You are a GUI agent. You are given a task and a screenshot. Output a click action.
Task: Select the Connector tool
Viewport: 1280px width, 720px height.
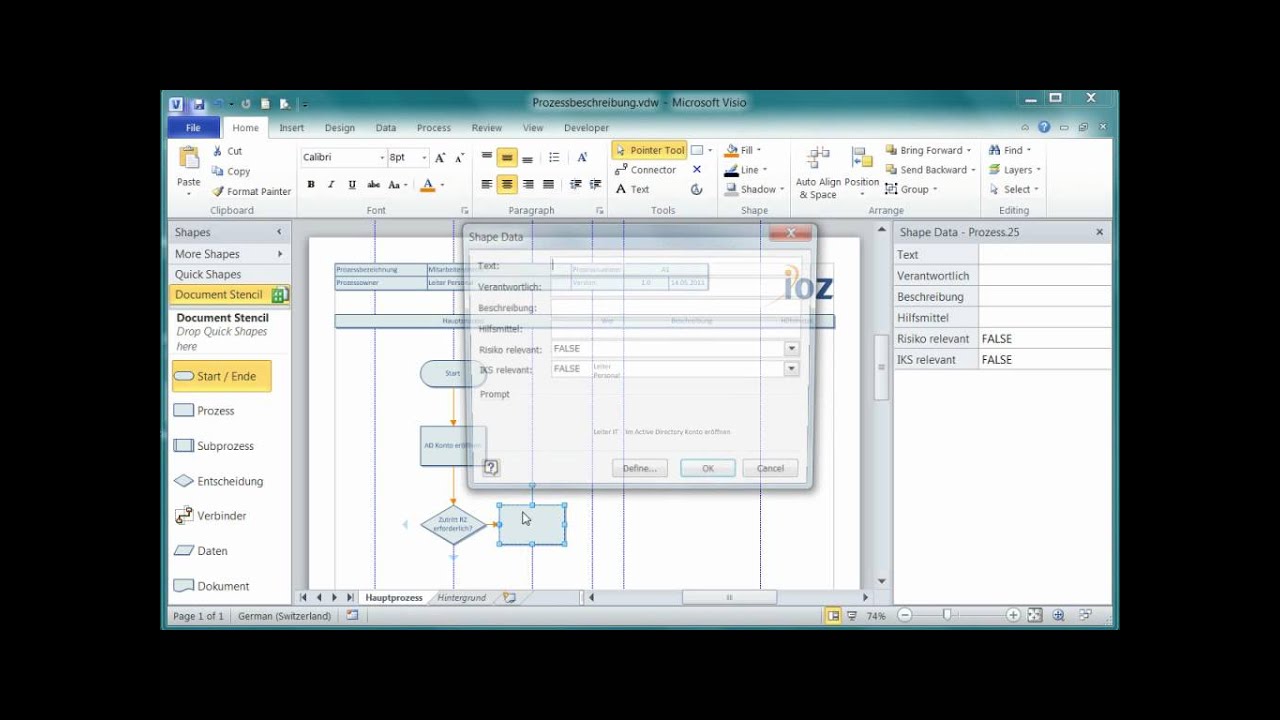click(646, 170)
